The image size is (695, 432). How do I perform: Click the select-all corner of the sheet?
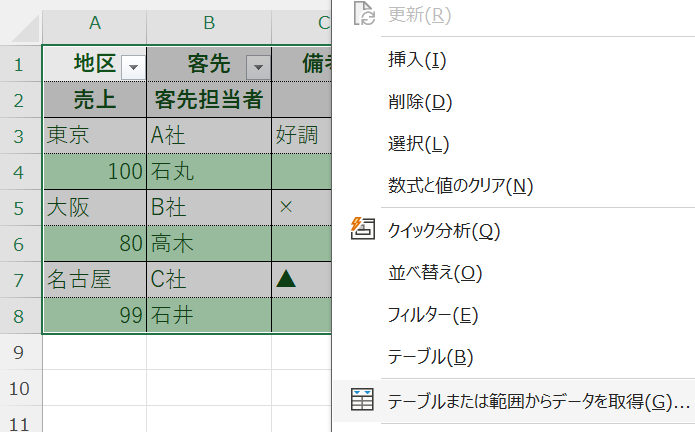pos(20,23)
